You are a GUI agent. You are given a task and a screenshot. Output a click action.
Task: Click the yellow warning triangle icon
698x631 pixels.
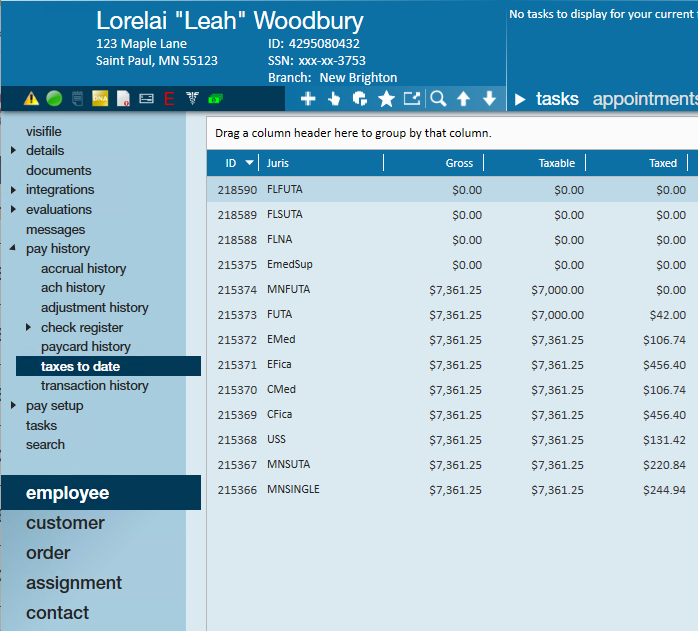click(31, 98)
